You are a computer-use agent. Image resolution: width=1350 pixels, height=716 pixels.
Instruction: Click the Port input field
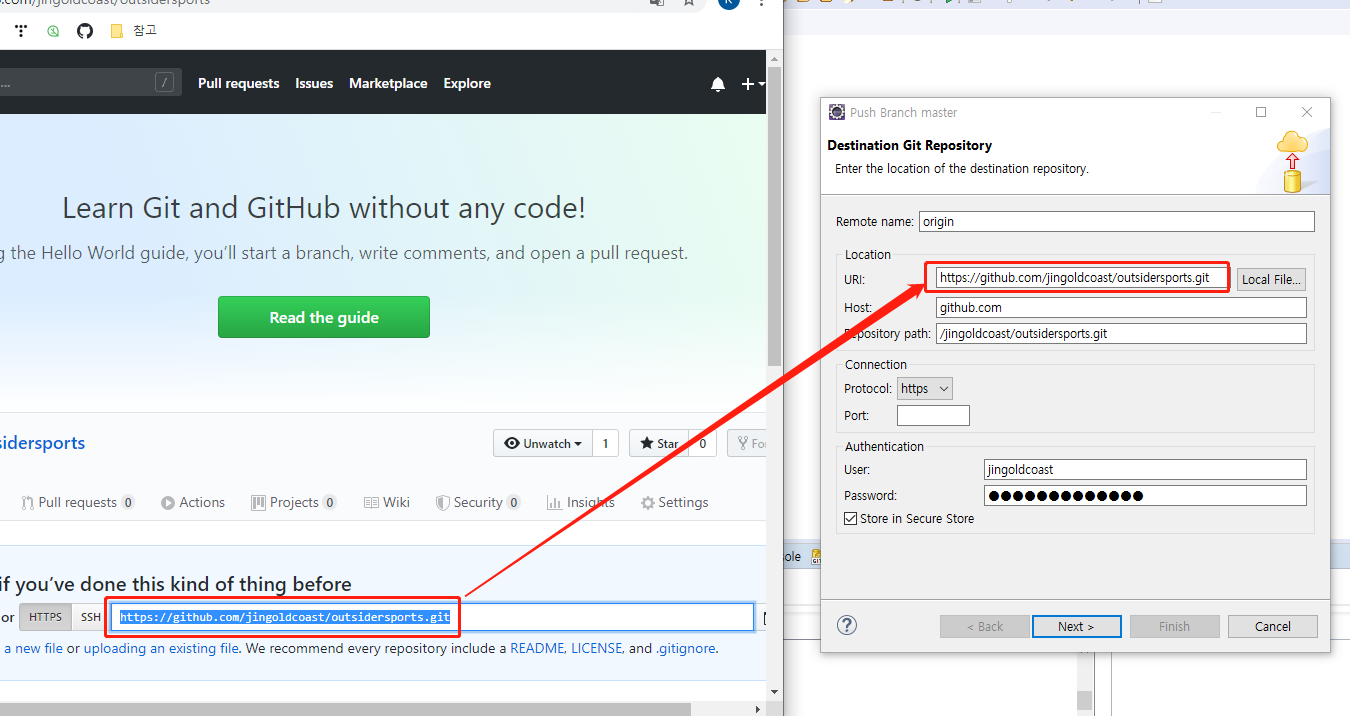[x=933, y=415]
